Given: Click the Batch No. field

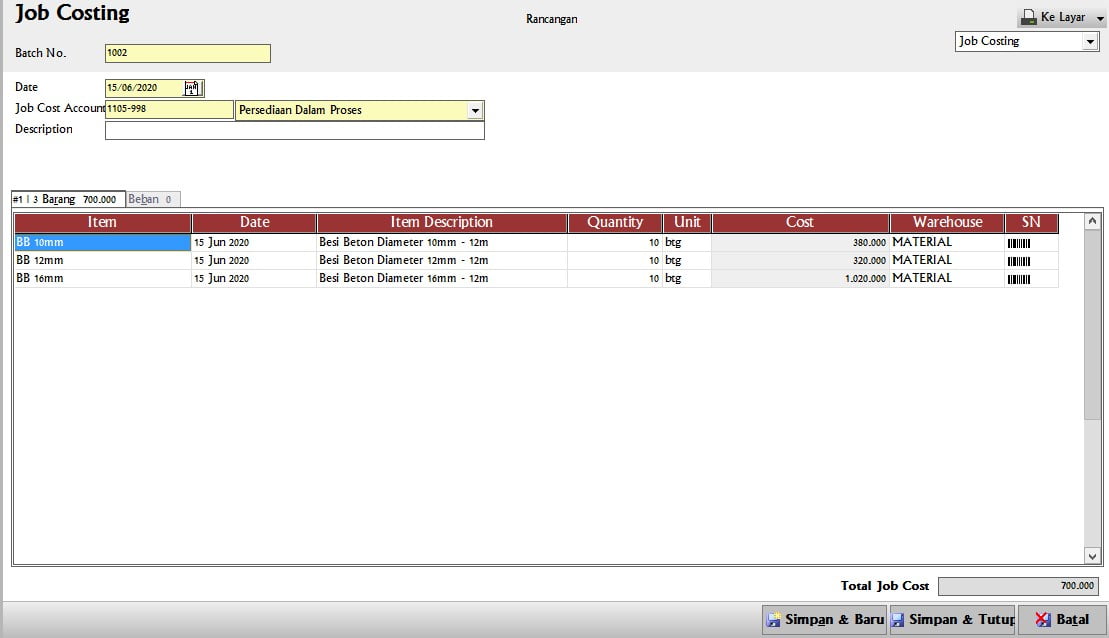Looking at the screenshot, I should tap(187, 53).
